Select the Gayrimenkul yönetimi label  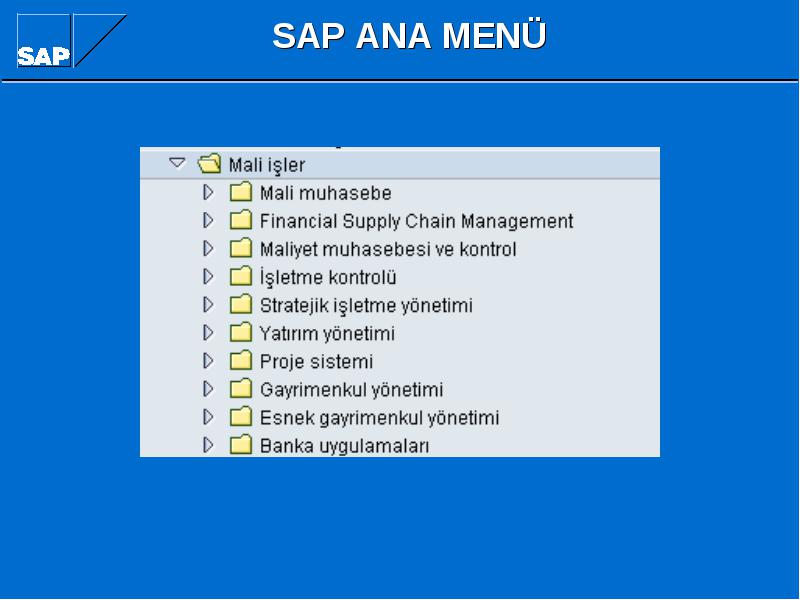point(351,390)
